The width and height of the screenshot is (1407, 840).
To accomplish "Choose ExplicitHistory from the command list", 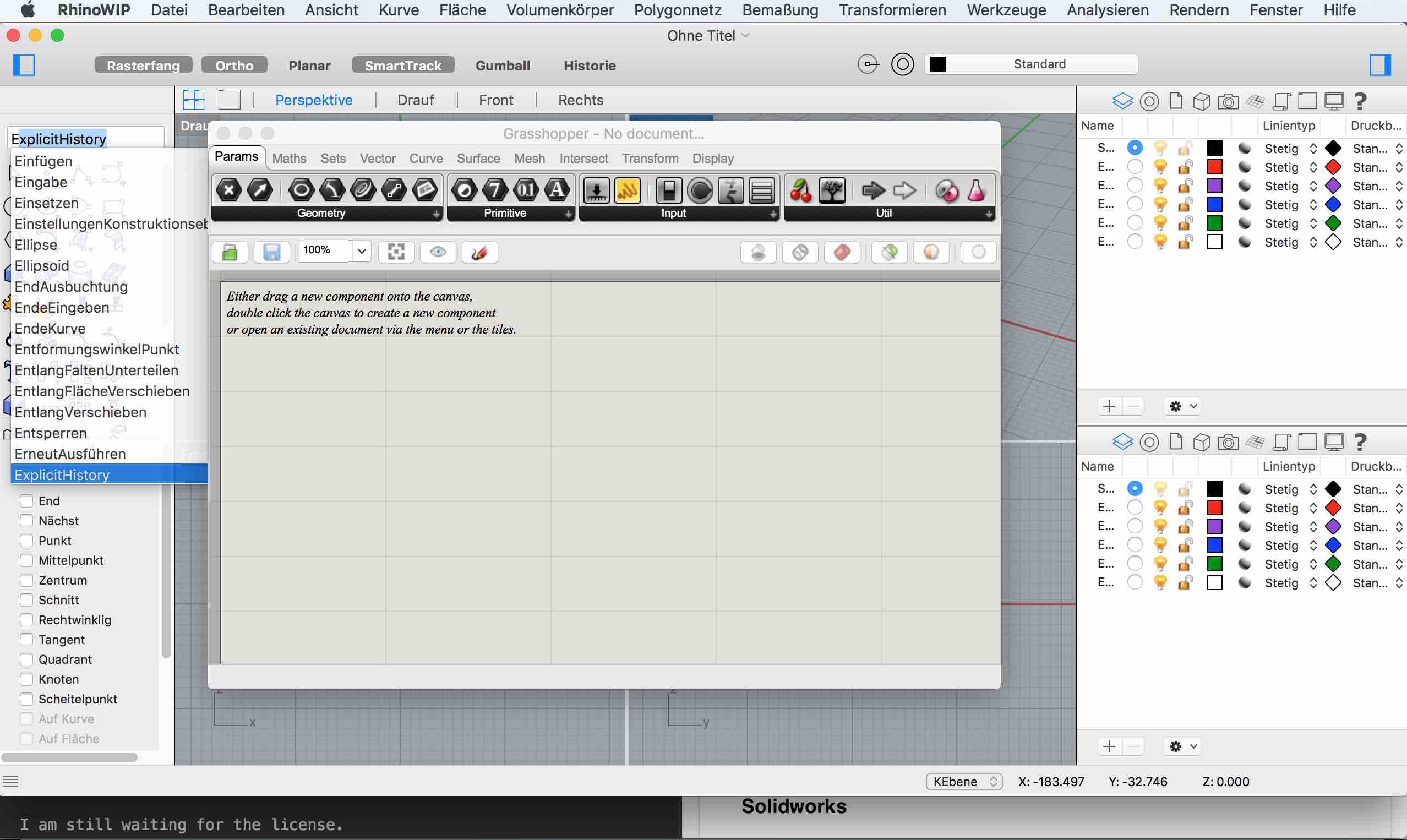I will coord(109,474).
